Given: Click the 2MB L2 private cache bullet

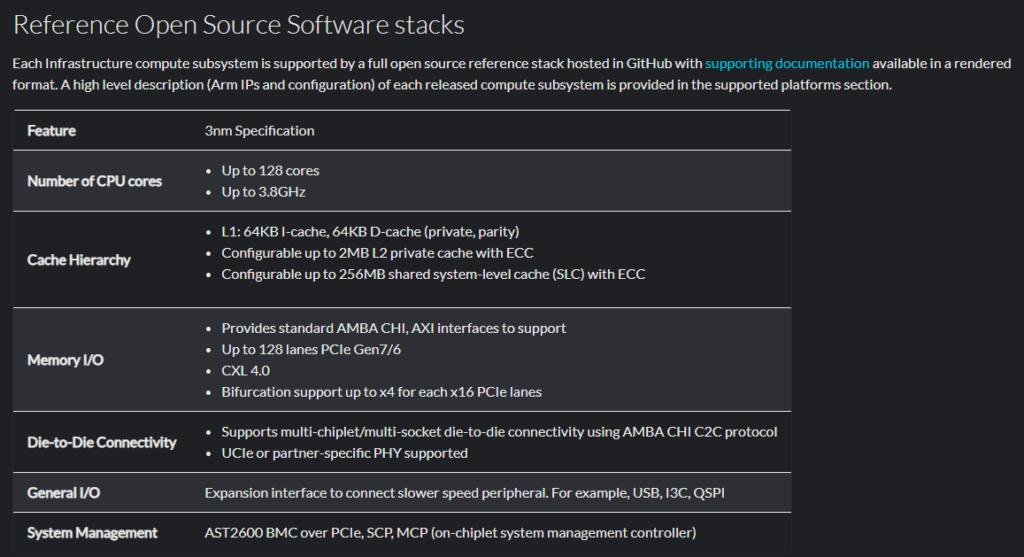Looking at the screenshot, I should [377, 253].
